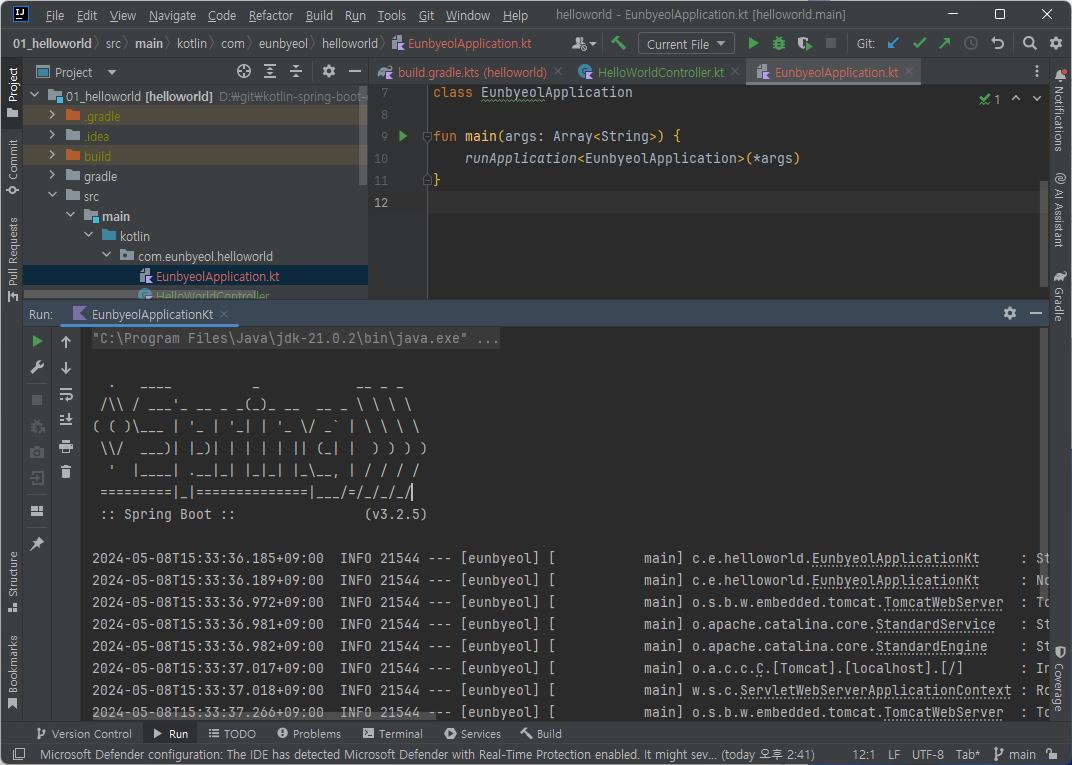The image size is (1072, 765).
Task: Pin the Run tab
Action: [38, 543]
